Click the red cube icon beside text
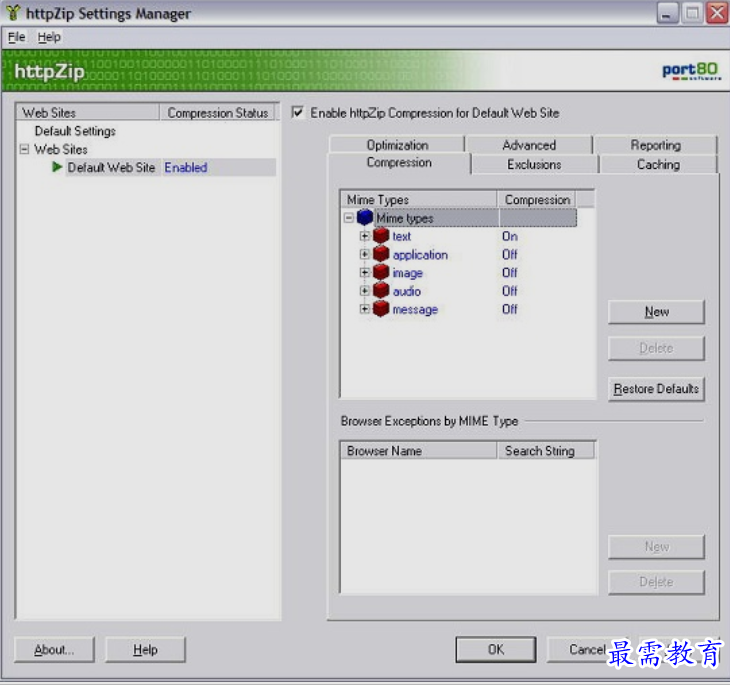730x685 pixels. [381, 236]
